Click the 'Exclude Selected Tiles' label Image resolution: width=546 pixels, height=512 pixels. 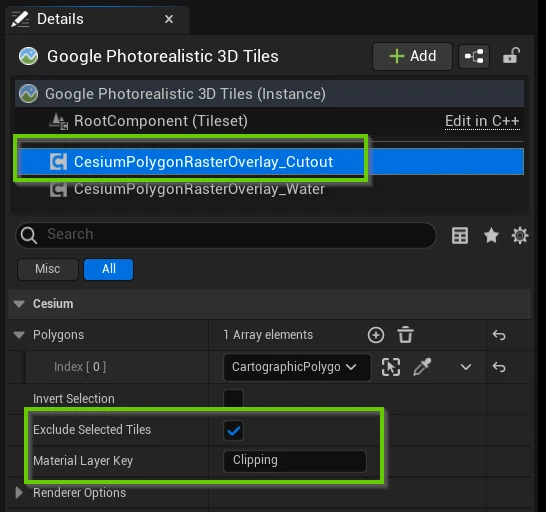(92, 430)
